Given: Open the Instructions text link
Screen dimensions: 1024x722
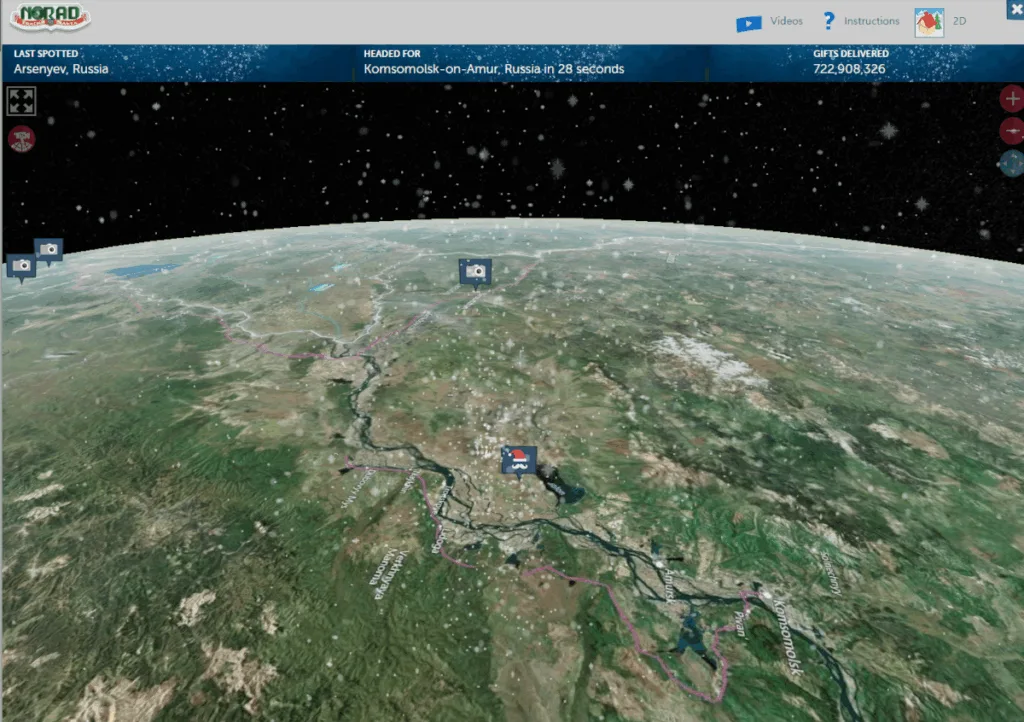Looking at the screenshot, I should (871, 21).
